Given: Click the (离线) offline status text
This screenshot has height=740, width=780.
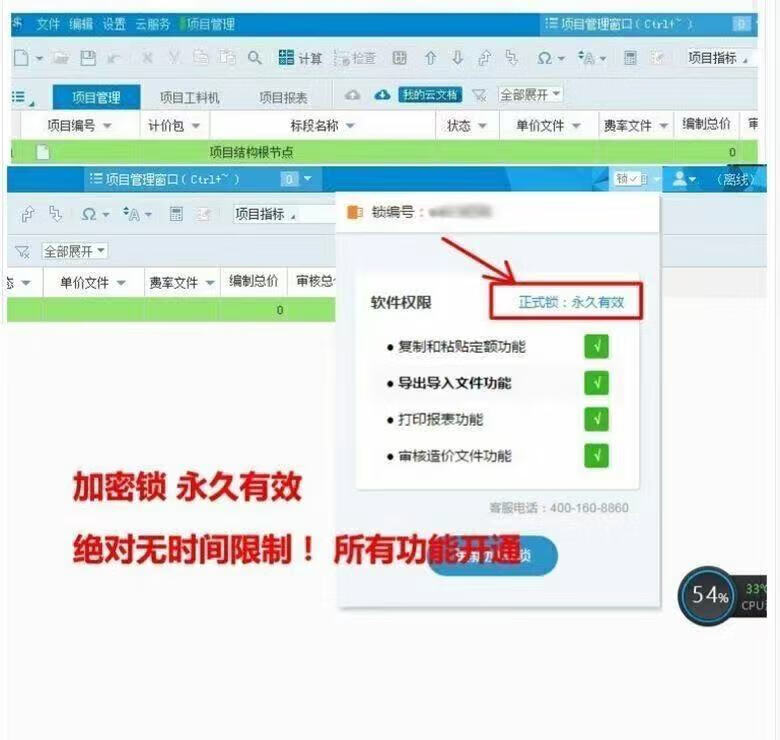Looking at the screenshot, I should click(x=735, y=179).
